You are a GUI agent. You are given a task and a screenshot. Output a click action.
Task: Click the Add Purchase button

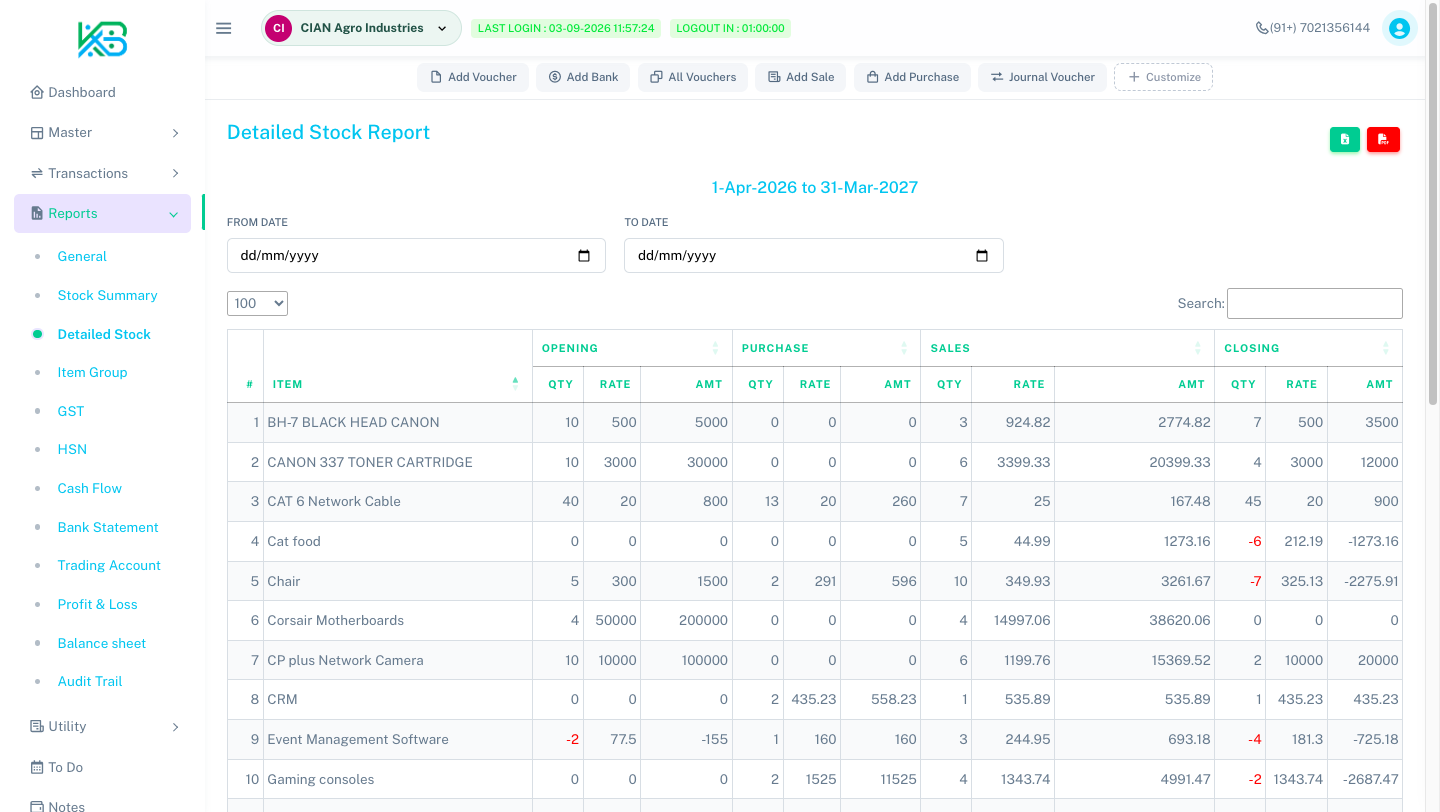point(912,77)
